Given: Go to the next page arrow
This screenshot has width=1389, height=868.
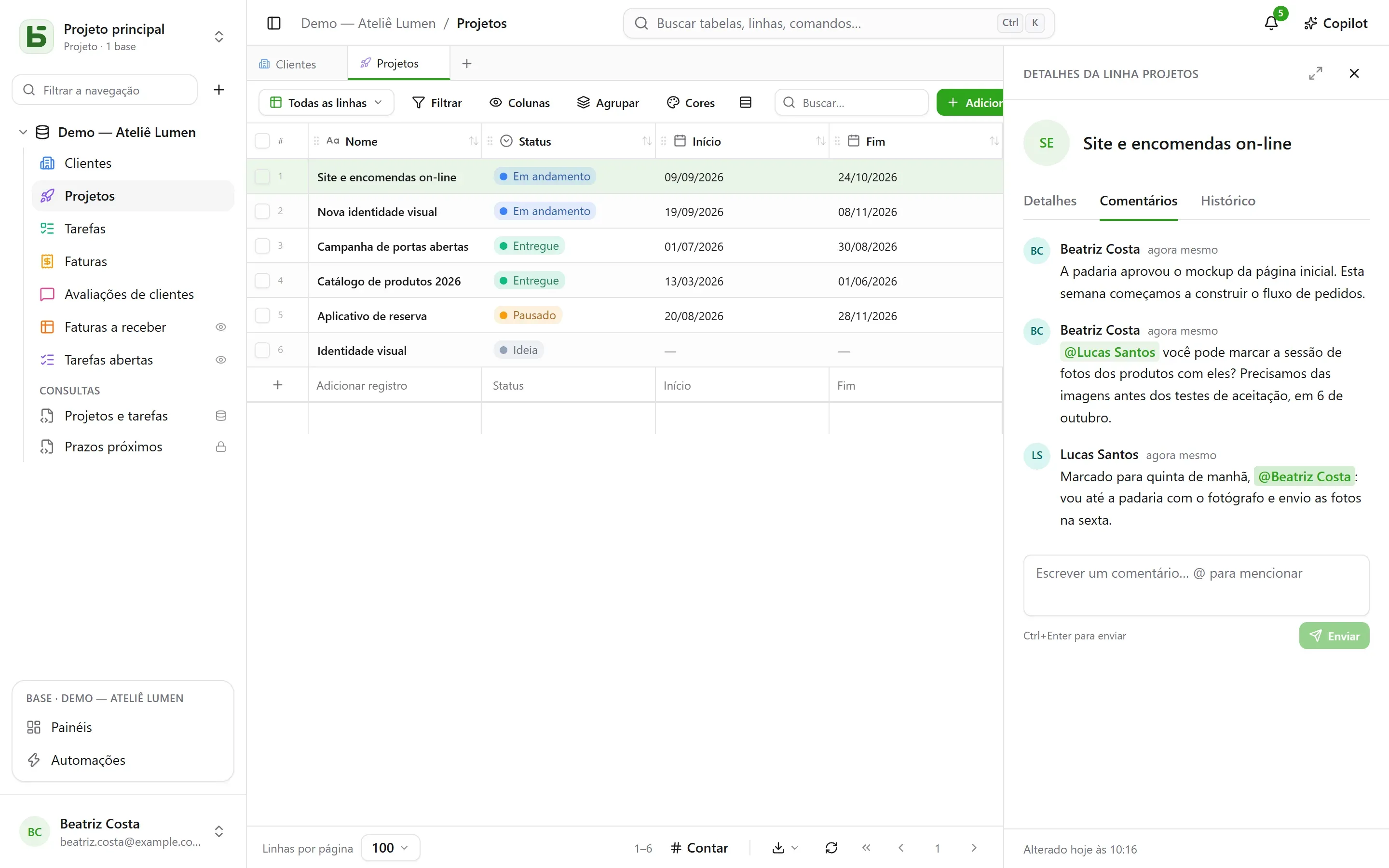Looking at the screenshot, I should (x=973, y=847).
